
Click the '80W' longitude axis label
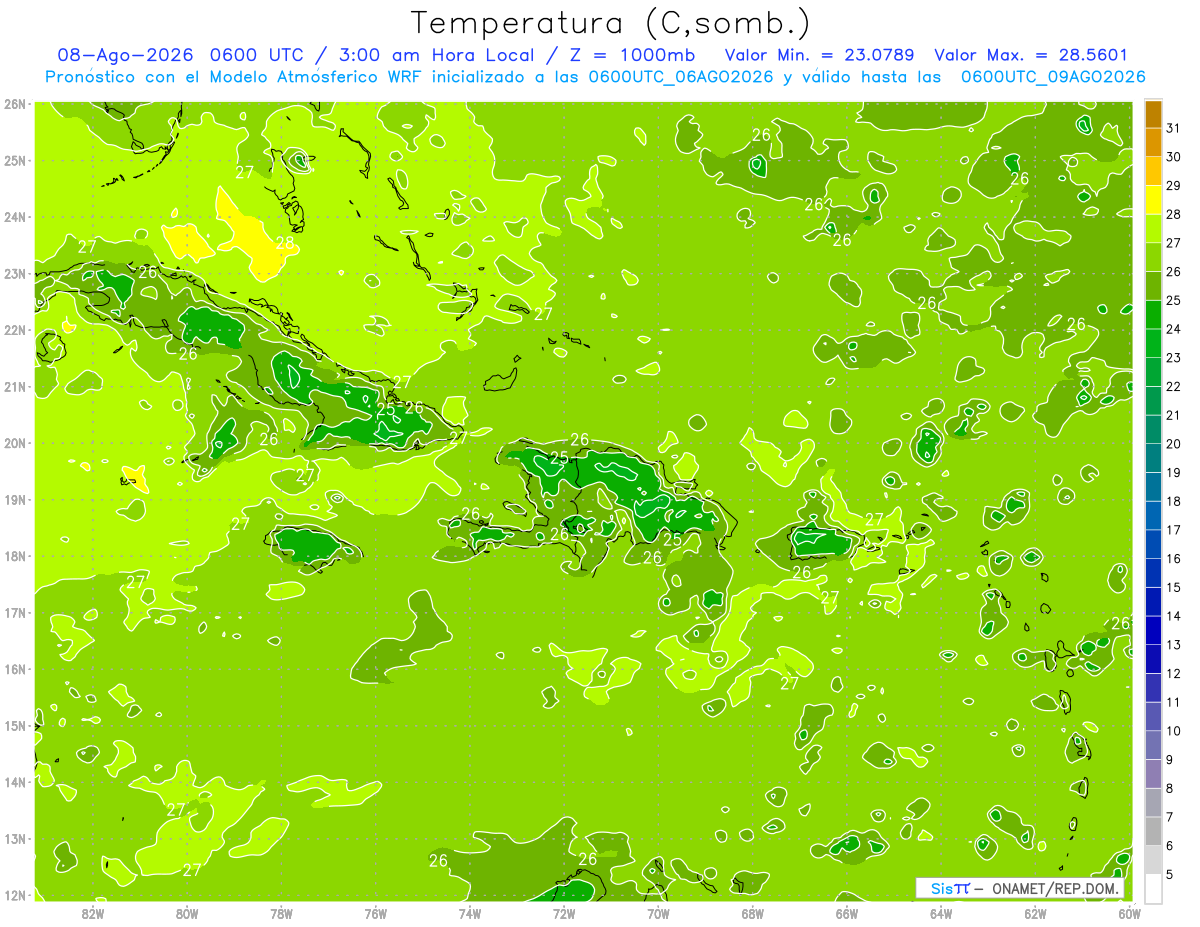pyautogui.click(x=186, y=913)
